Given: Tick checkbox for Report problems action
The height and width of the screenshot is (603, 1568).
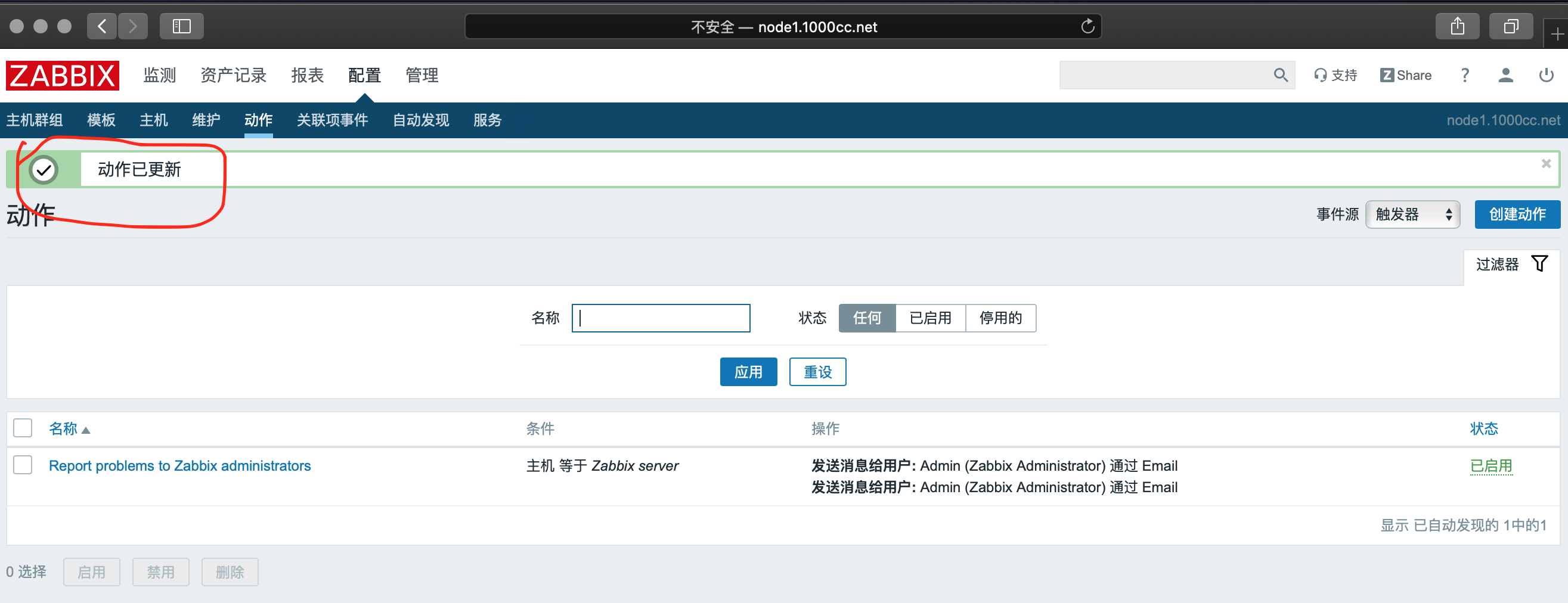Looking at the screenshot, I should coord(23,465).
